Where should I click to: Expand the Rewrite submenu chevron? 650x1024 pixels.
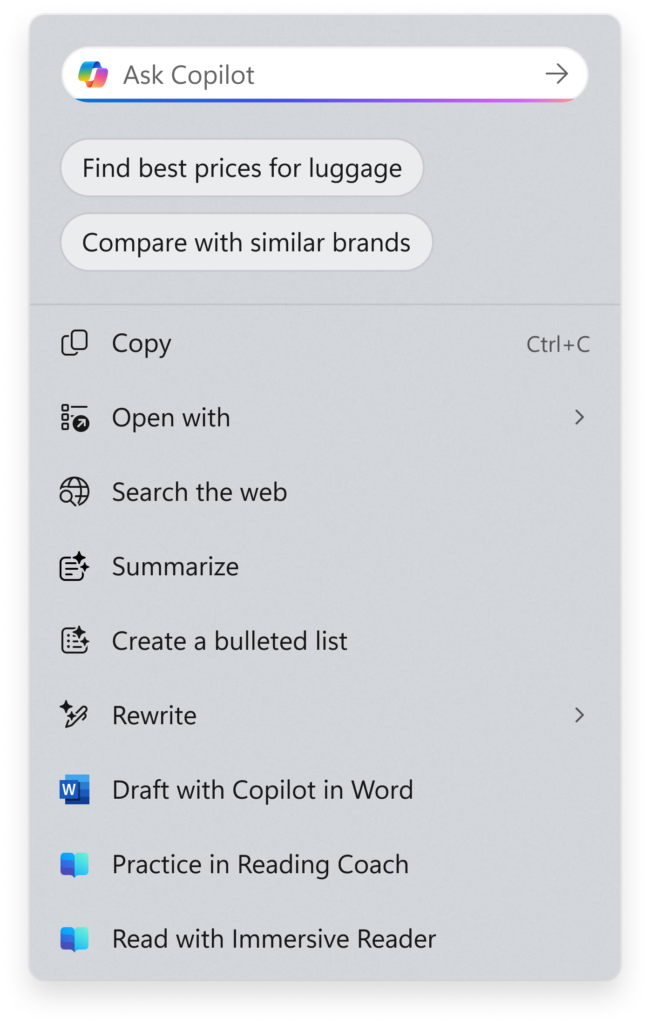click(x=581, y=715)
